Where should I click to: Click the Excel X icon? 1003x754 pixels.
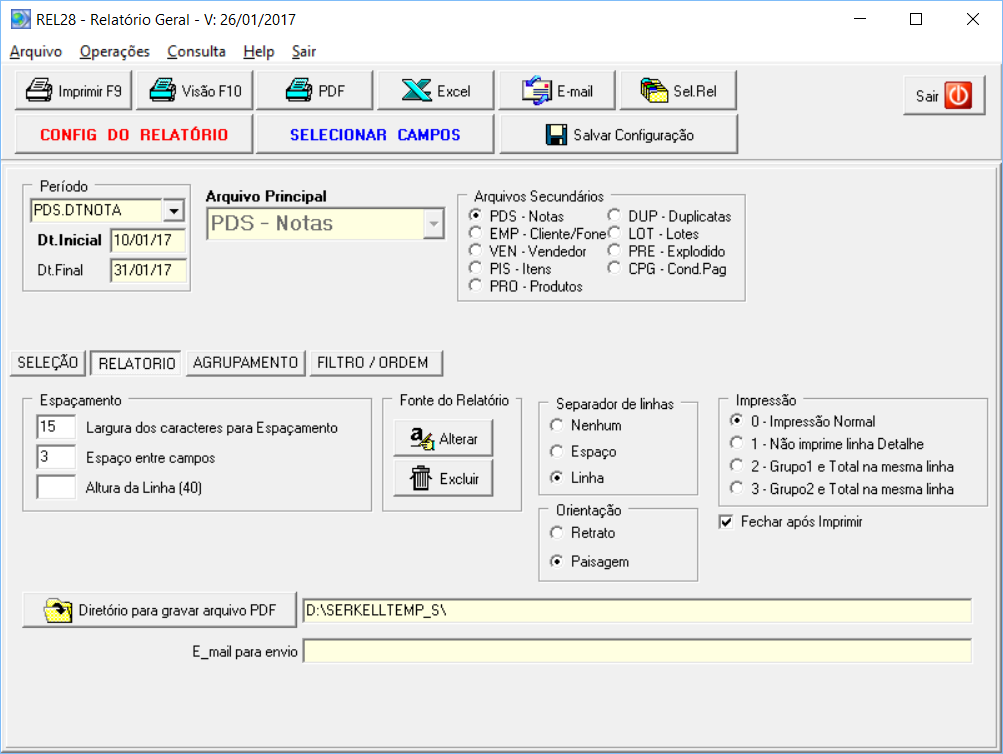click(416, 90)
